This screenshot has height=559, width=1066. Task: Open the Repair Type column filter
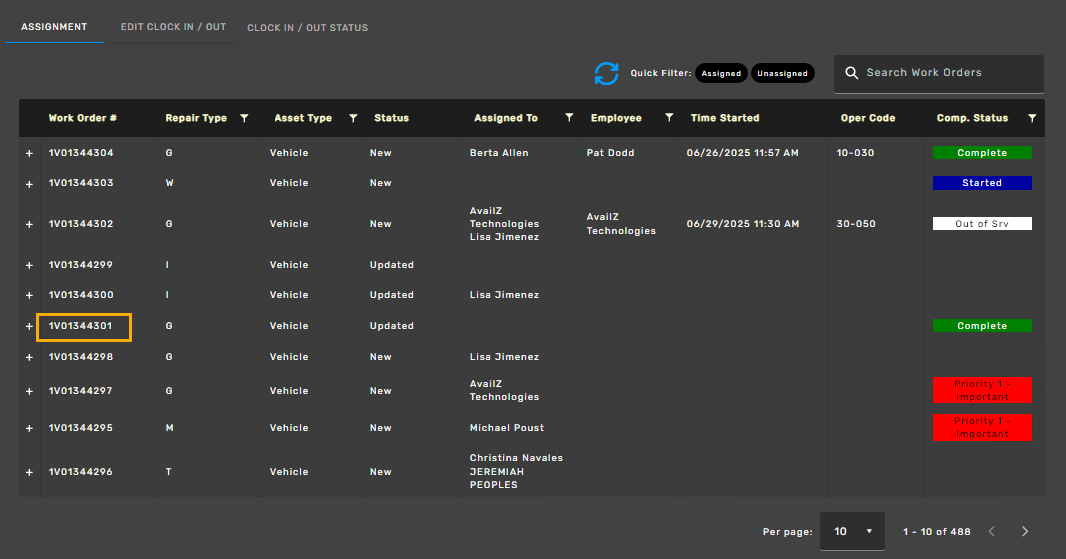coord(244,118)
